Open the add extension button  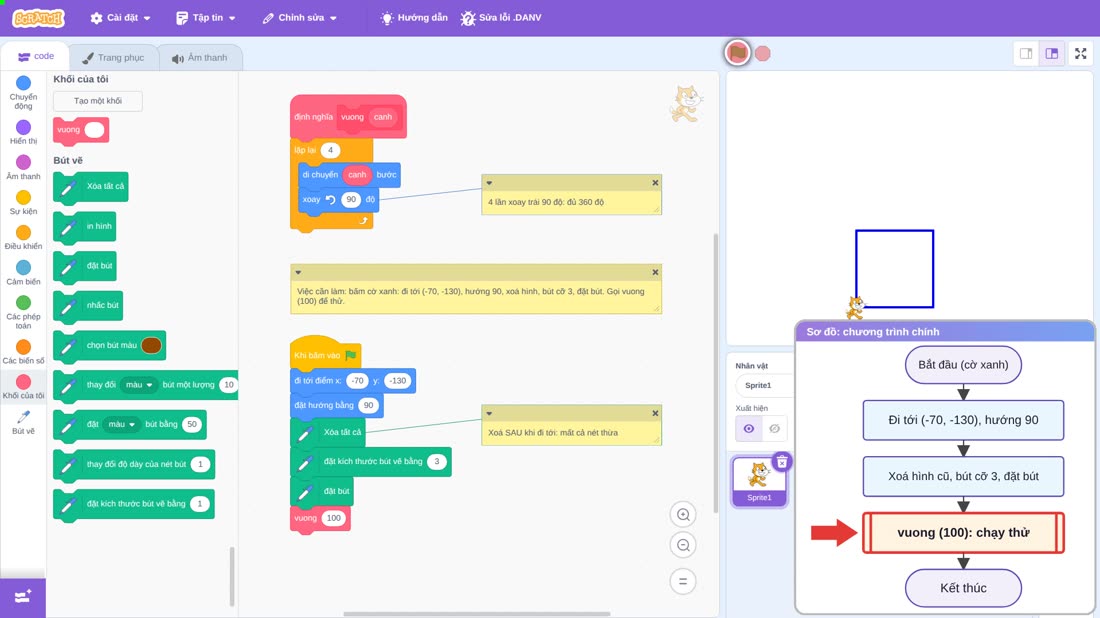(23, 597)
